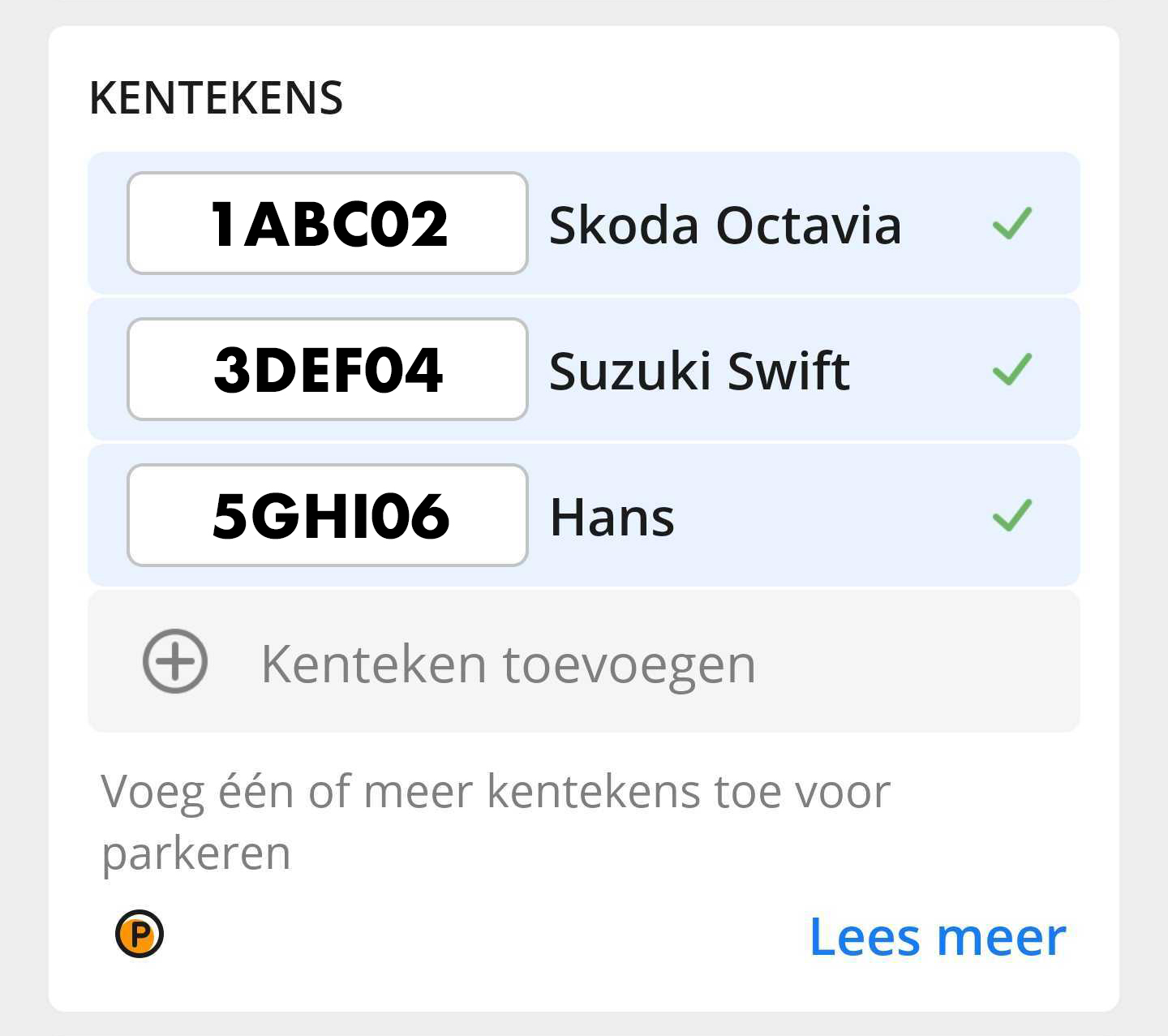Viewport: 1168px width, 1036px height.
Task: Select the Skoda Octavia vehicle name
Action: point(725,225)
